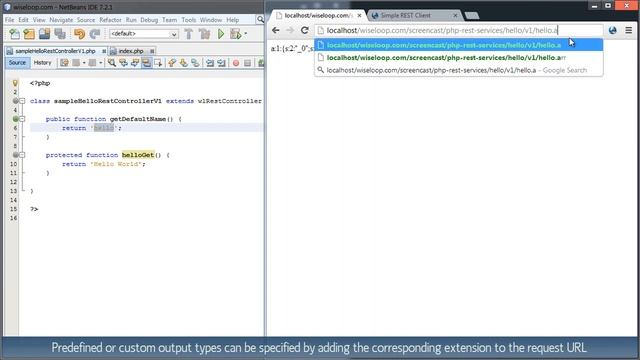Click the Build Project hammer icon
Image resolution: width=640 pixels, height=360 pixels.
point(189,34)
